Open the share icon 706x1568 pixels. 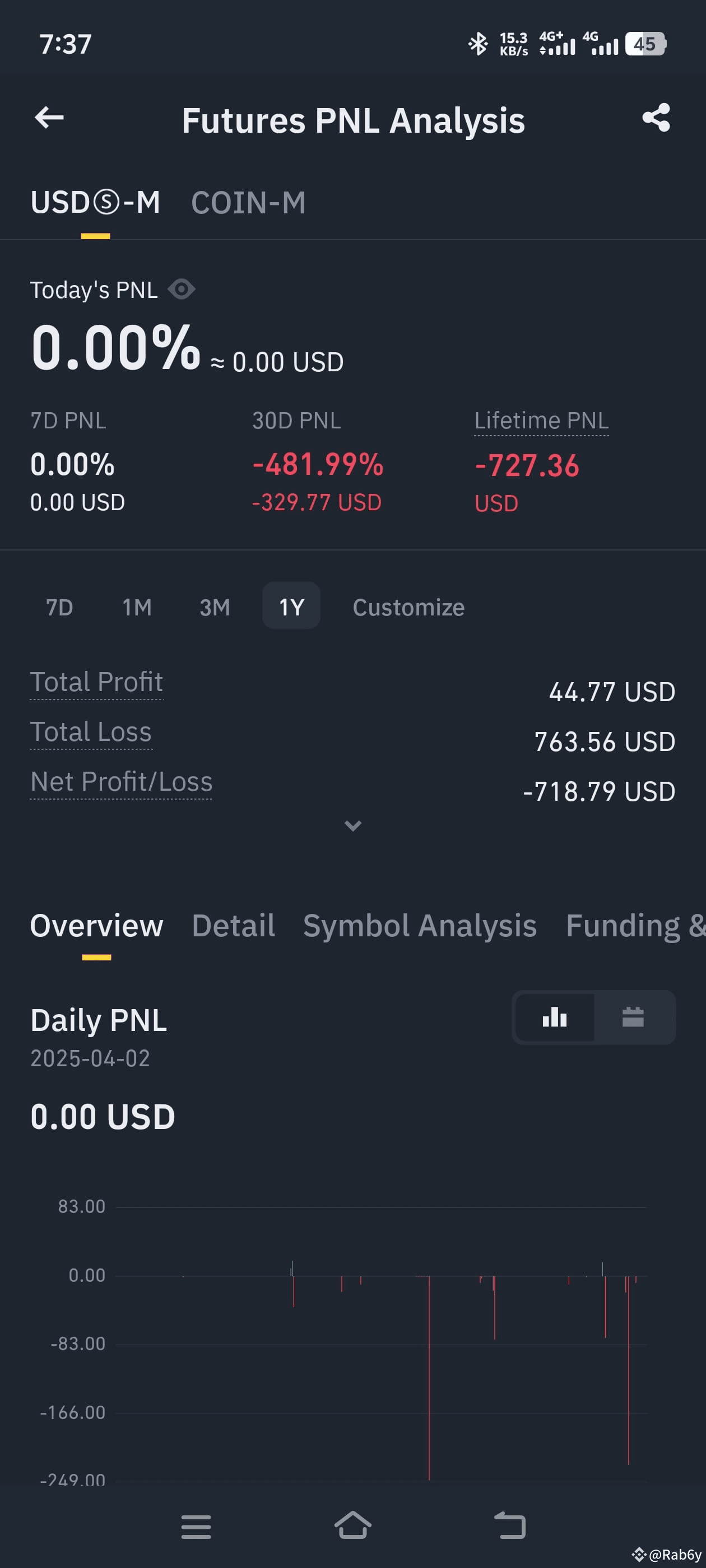[x=656, y=118]
